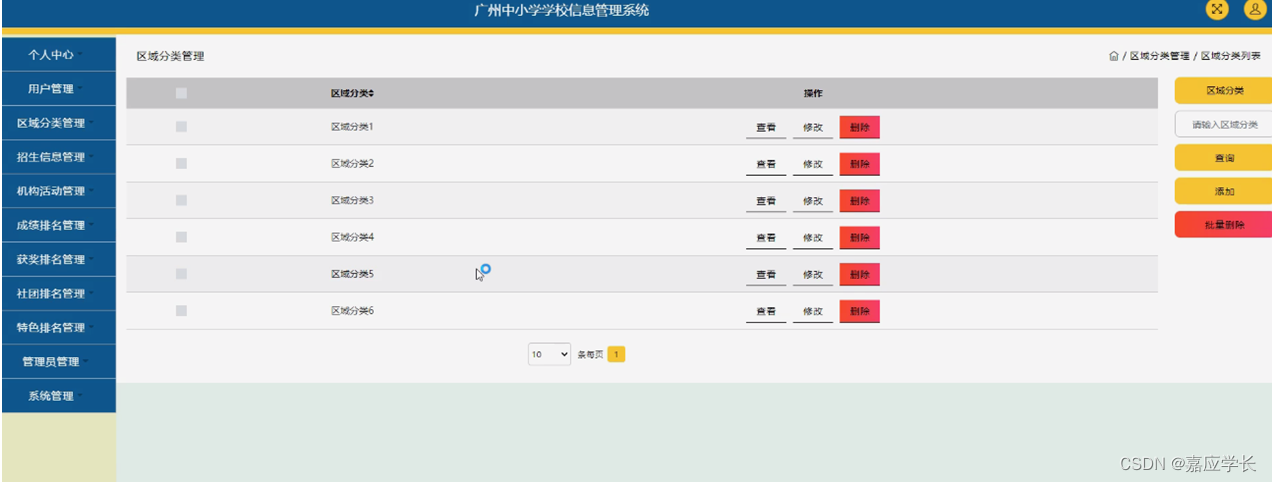Select the 区域分类4 name cell

(x=352, y=237)
